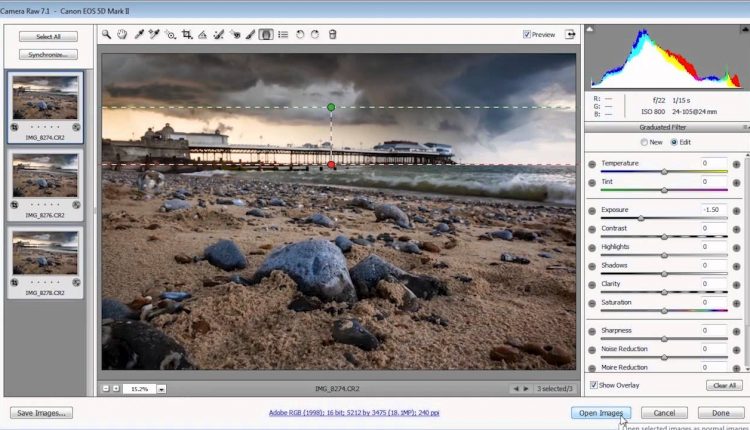
Task: Click the Exposure value field
Action: [x=712, y=209]
